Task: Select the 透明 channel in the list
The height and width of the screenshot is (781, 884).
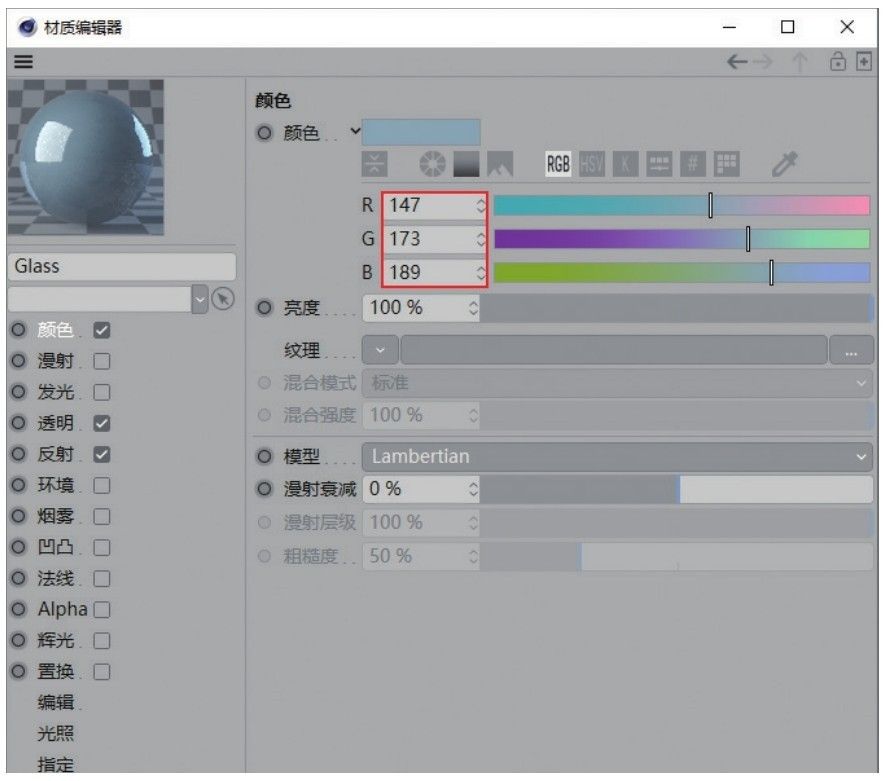Action: [55, 423]
